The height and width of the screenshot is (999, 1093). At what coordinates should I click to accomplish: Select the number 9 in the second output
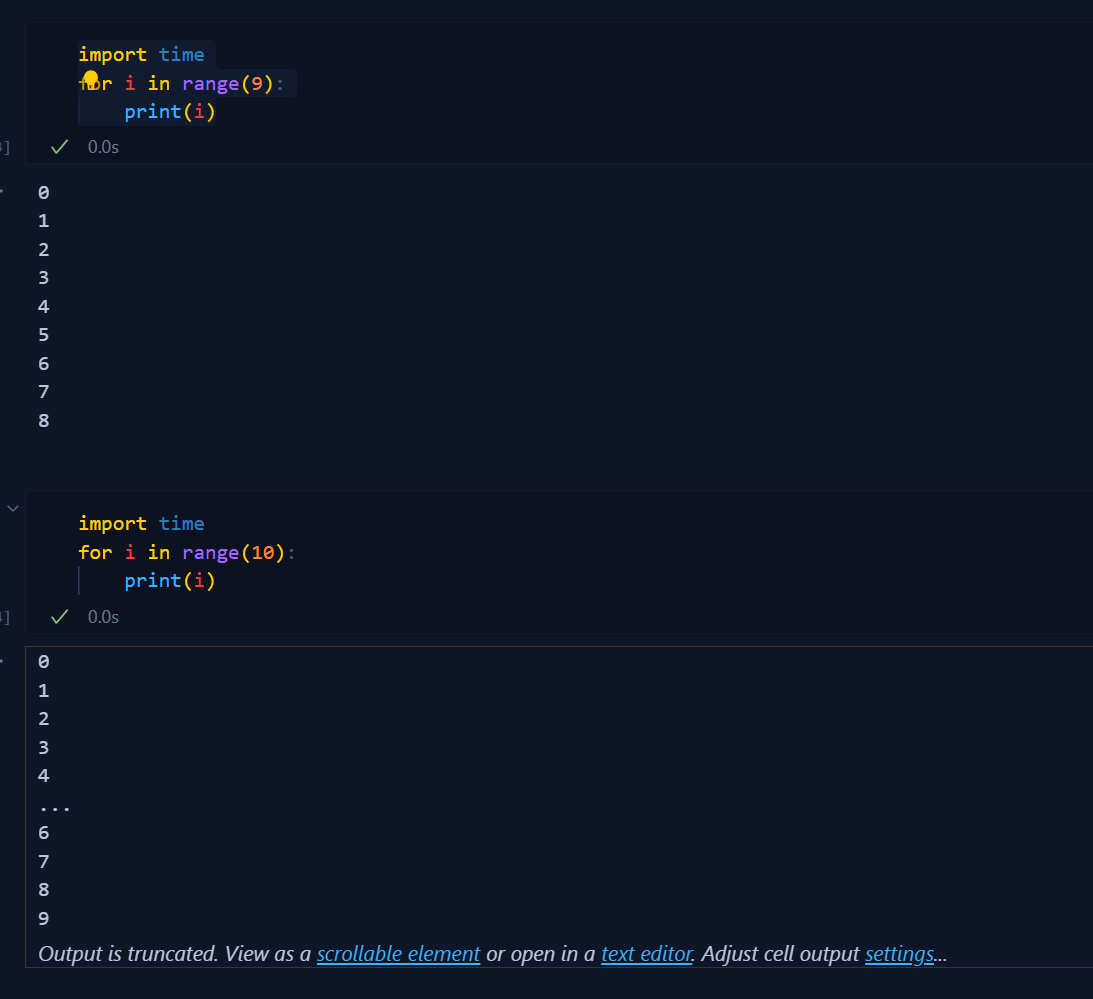click(x=43, y=918)
